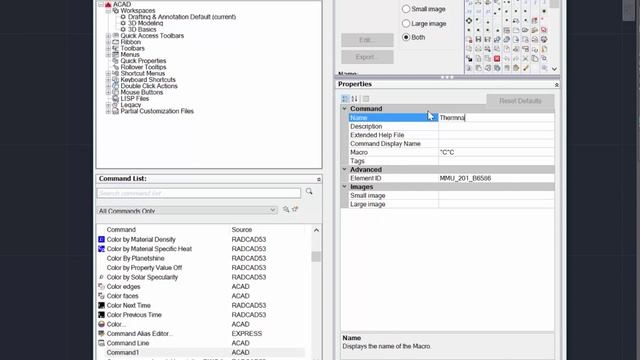Expand the Toolbars tree node
640x360 pixels.
pos(108,48)
